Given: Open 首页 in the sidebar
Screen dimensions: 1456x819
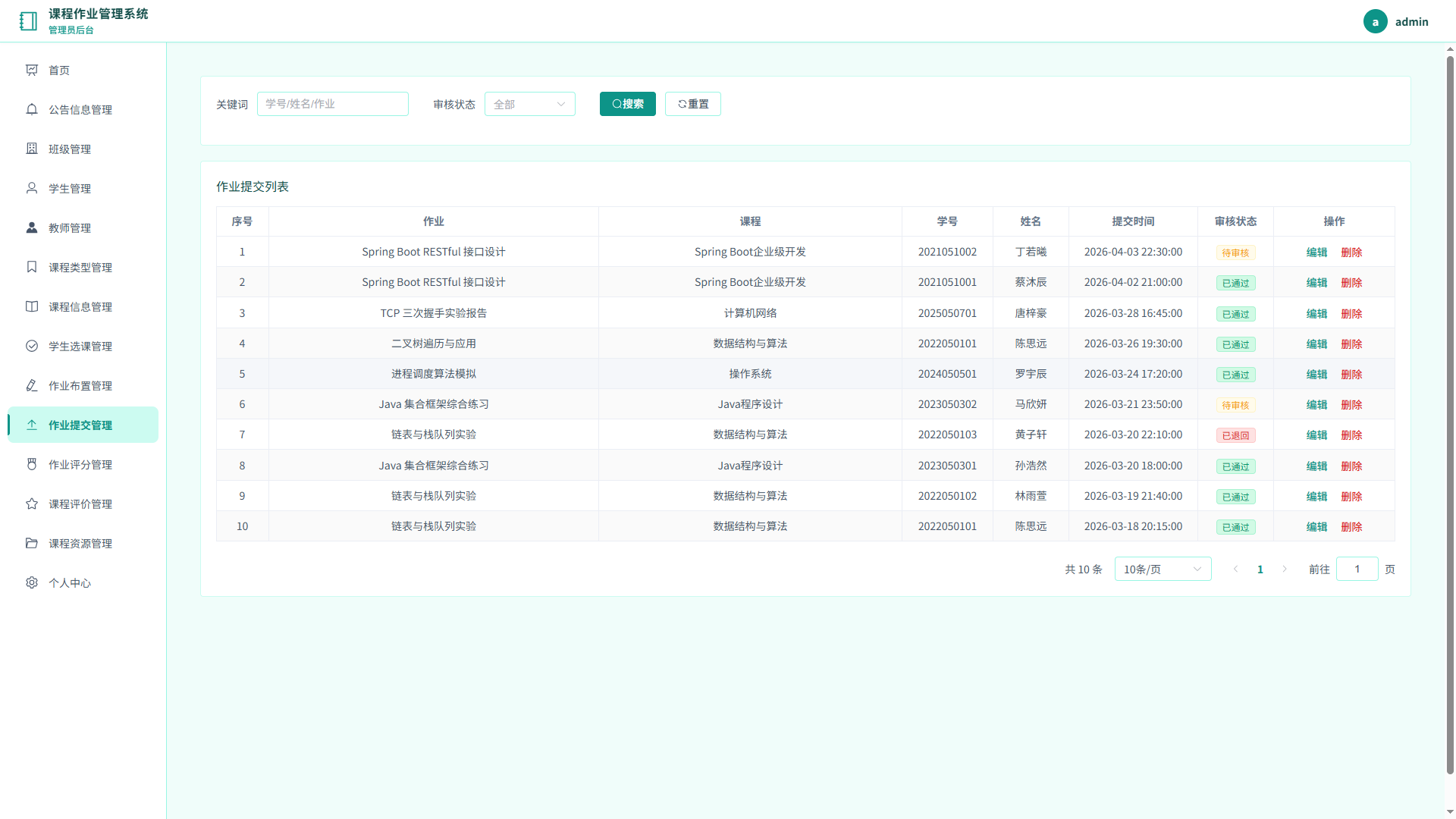Looking at the screenshot, I should click(x=83, y=70).
